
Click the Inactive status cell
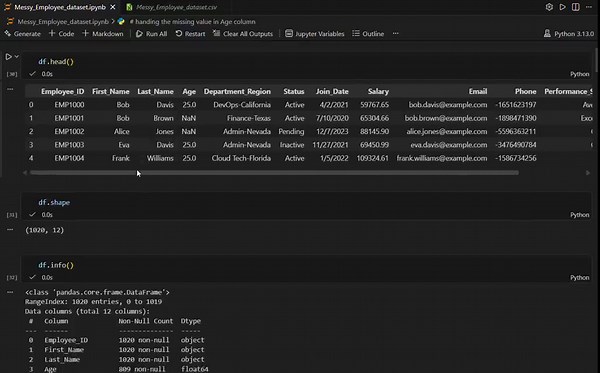292,145
